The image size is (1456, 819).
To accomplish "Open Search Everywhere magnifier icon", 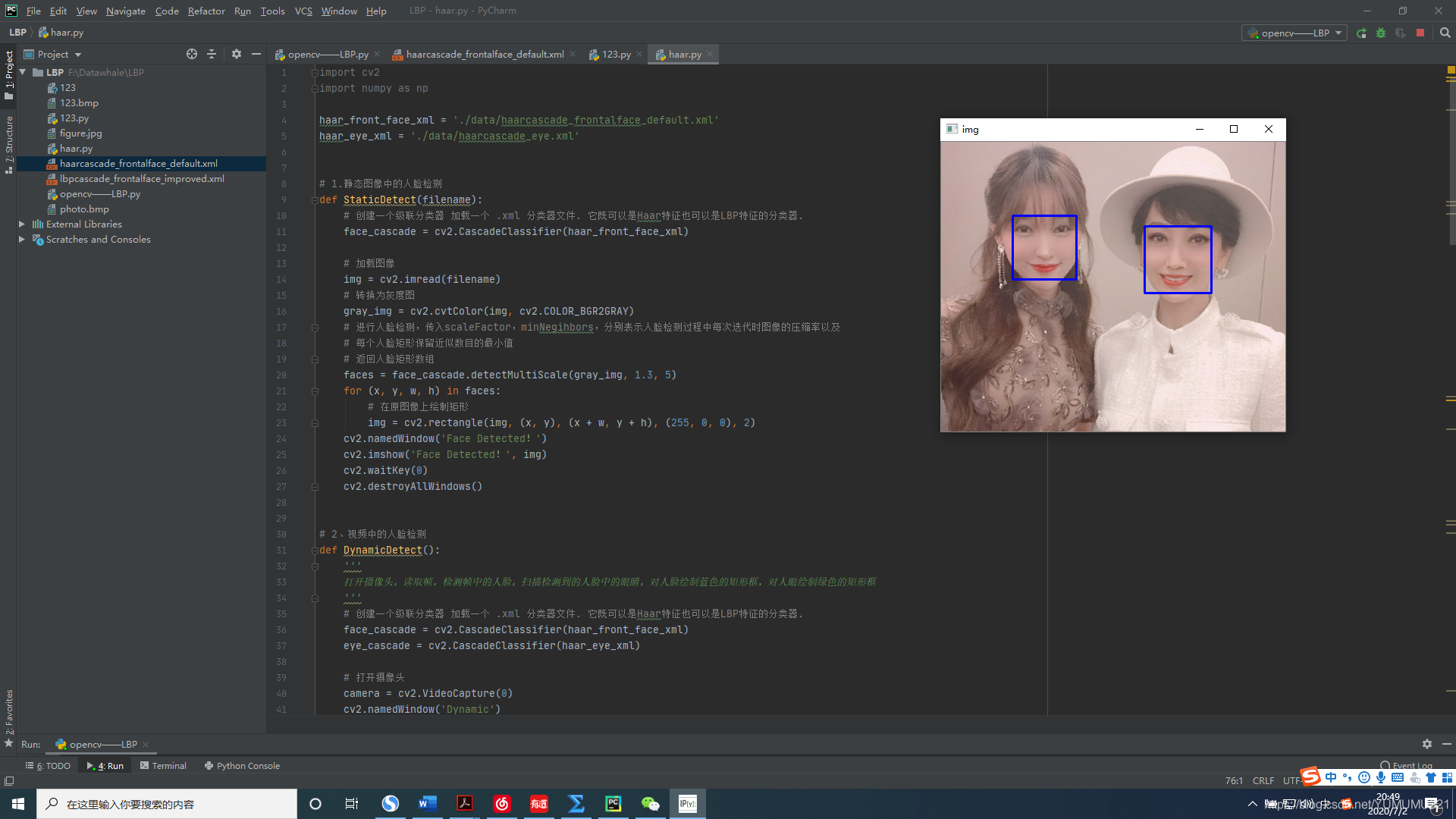I will 1445,33.
